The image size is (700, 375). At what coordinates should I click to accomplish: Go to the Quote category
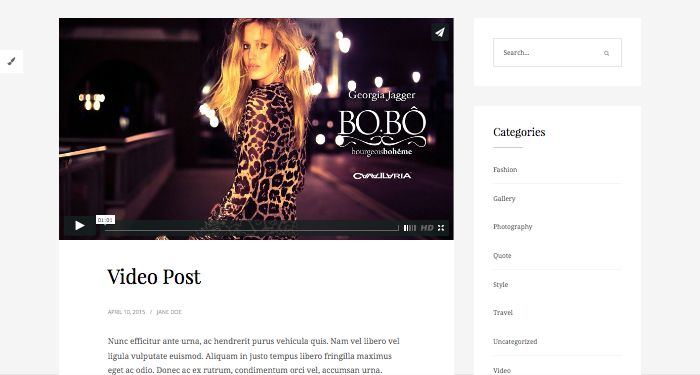[502, 256]
